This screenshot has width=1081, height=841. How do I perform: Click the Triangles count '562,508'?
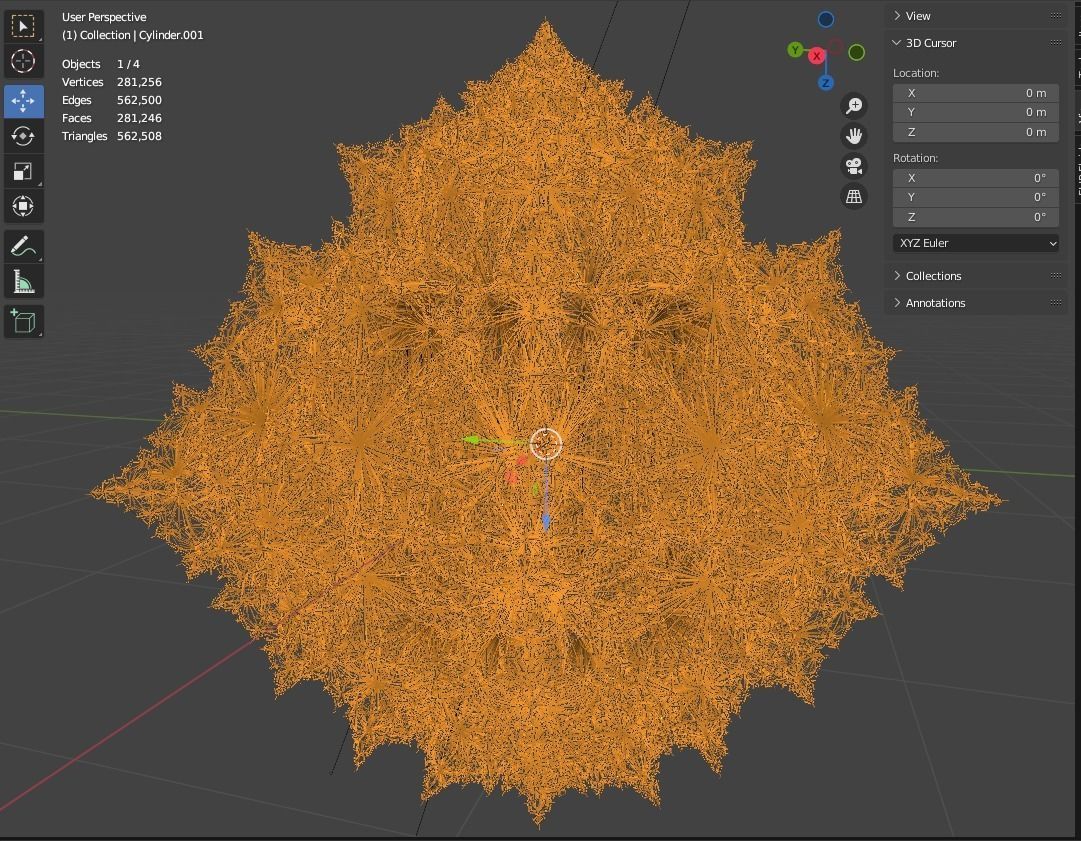[x=139, y=136]
